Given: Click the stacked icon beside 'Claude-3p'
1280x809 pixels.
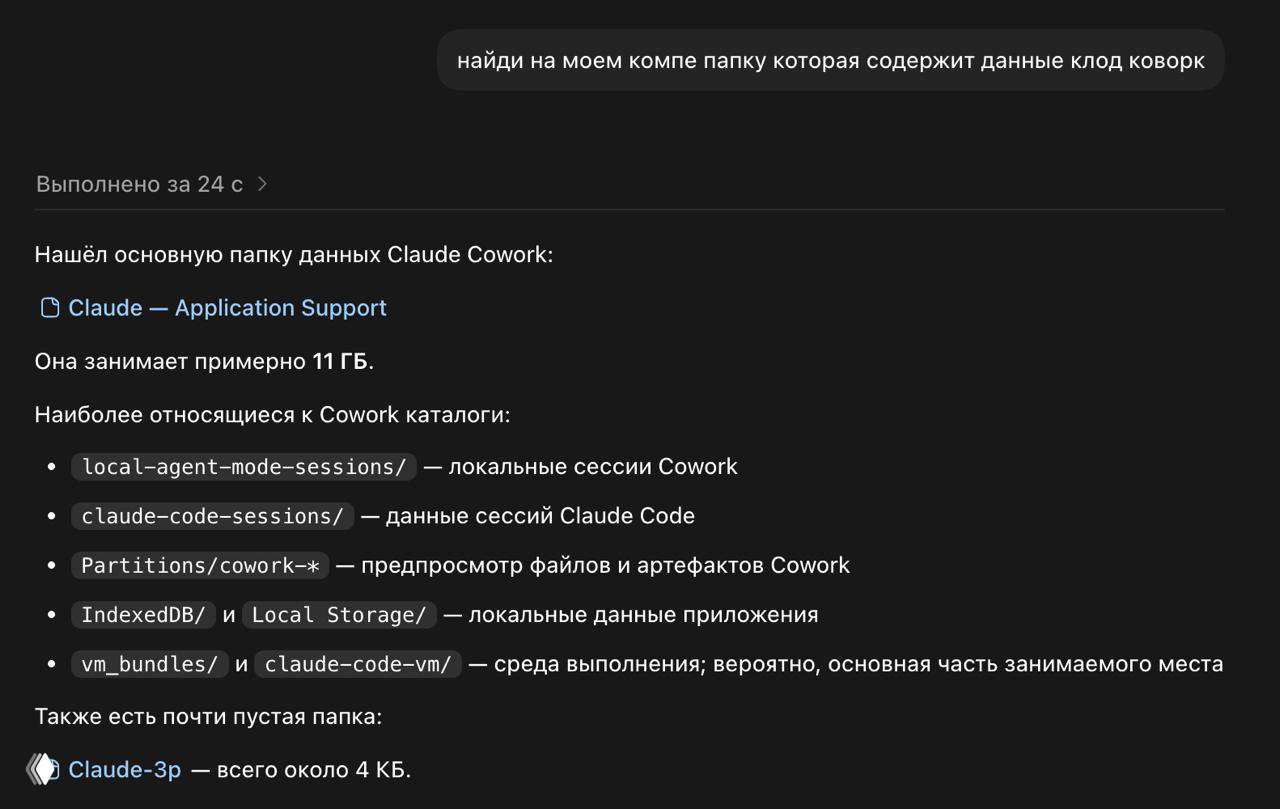Looking at the screenshot, I should [x=43, y=769].
